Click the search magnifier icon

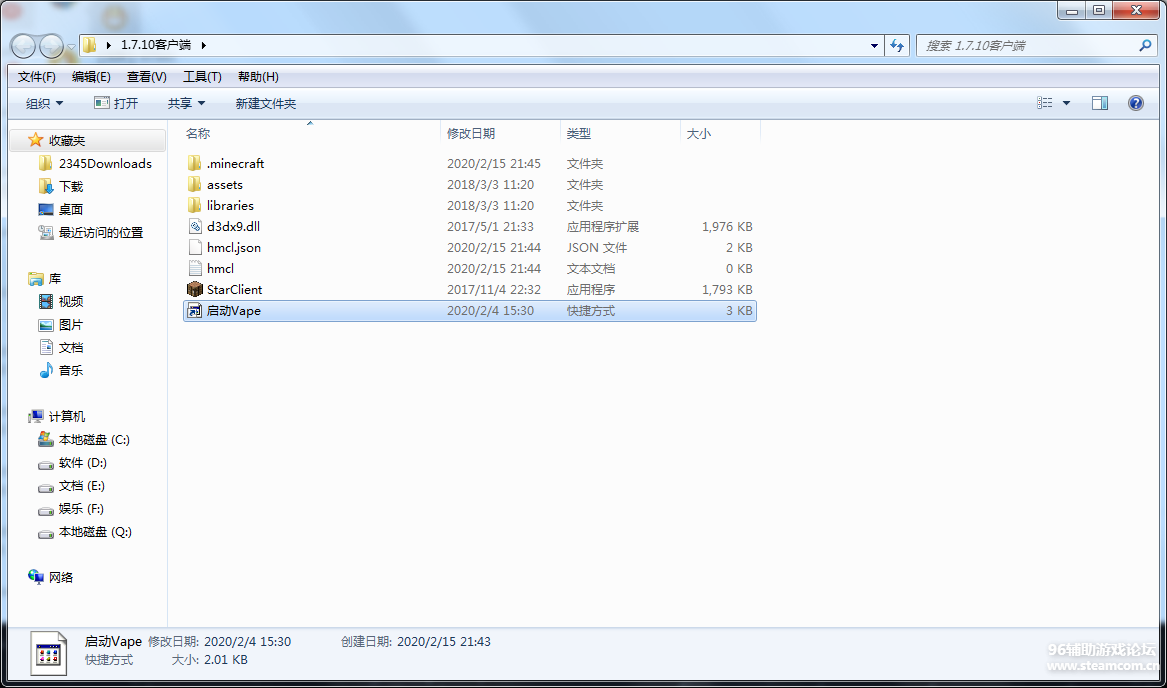[x=1145, y=46]
